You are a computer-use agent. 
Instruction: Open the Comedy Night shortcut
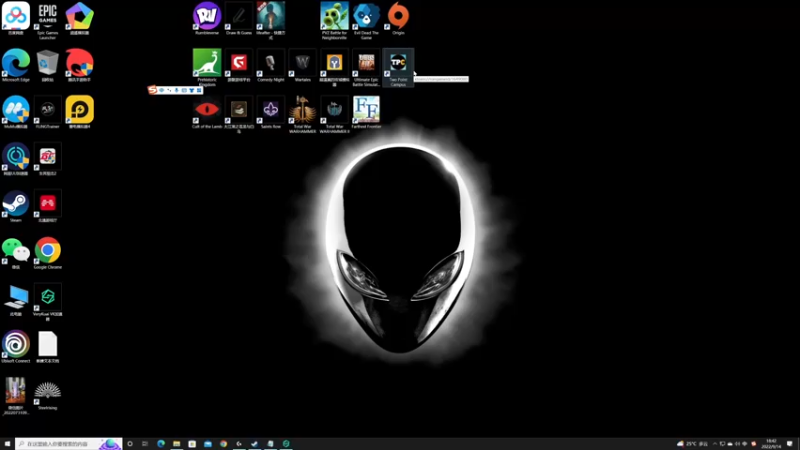[270, 63]
